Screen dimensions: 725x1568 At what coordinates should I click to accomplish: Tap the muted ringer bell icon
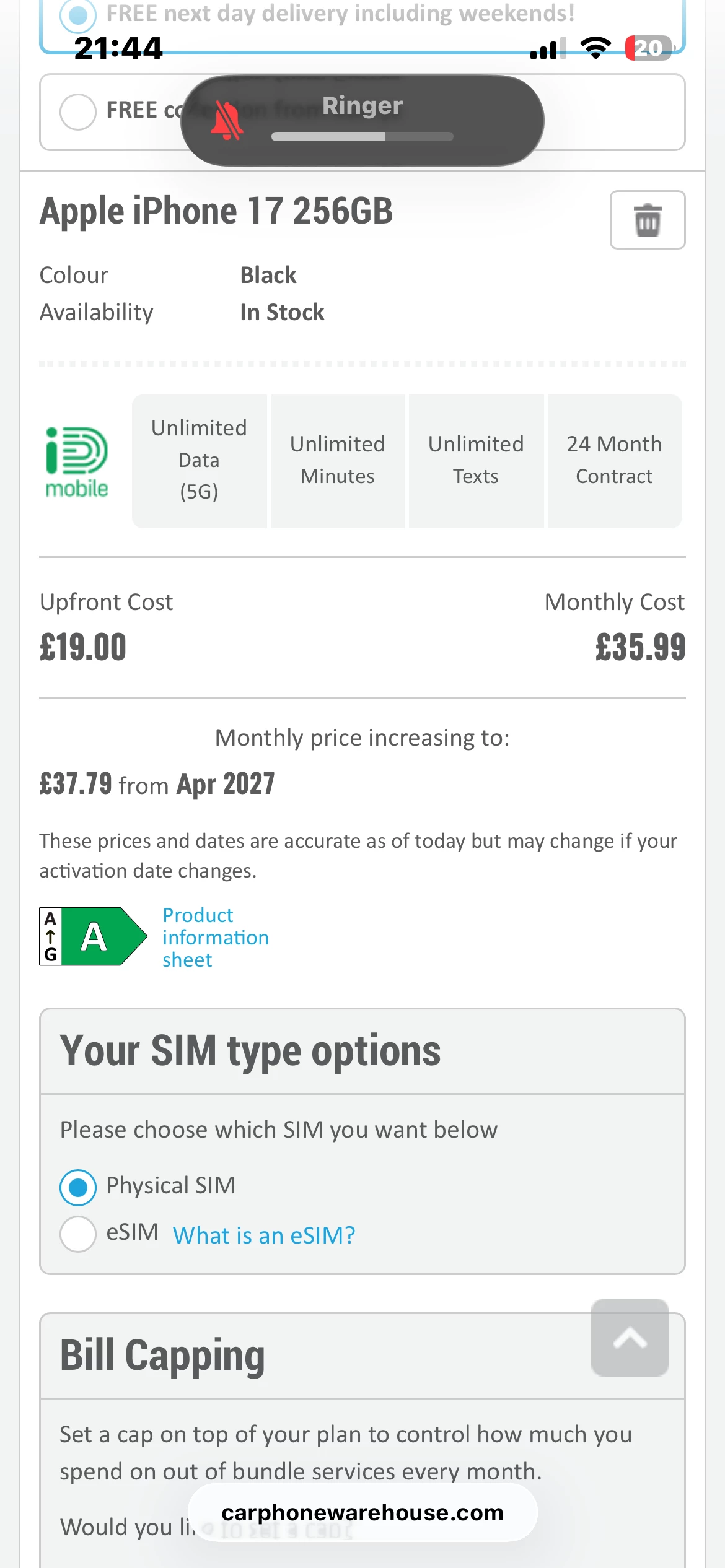[x=227, y=121]
